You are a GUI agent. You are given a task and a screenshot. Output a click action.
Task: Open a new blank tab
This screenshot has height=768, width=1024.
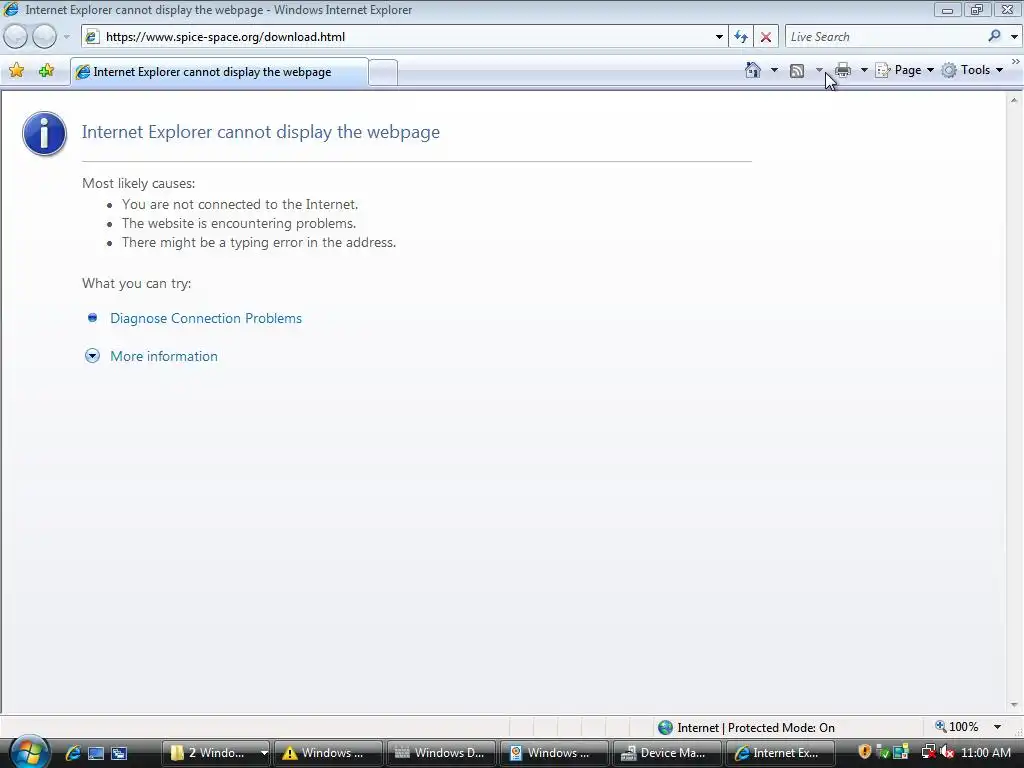(x=383, y=72)
